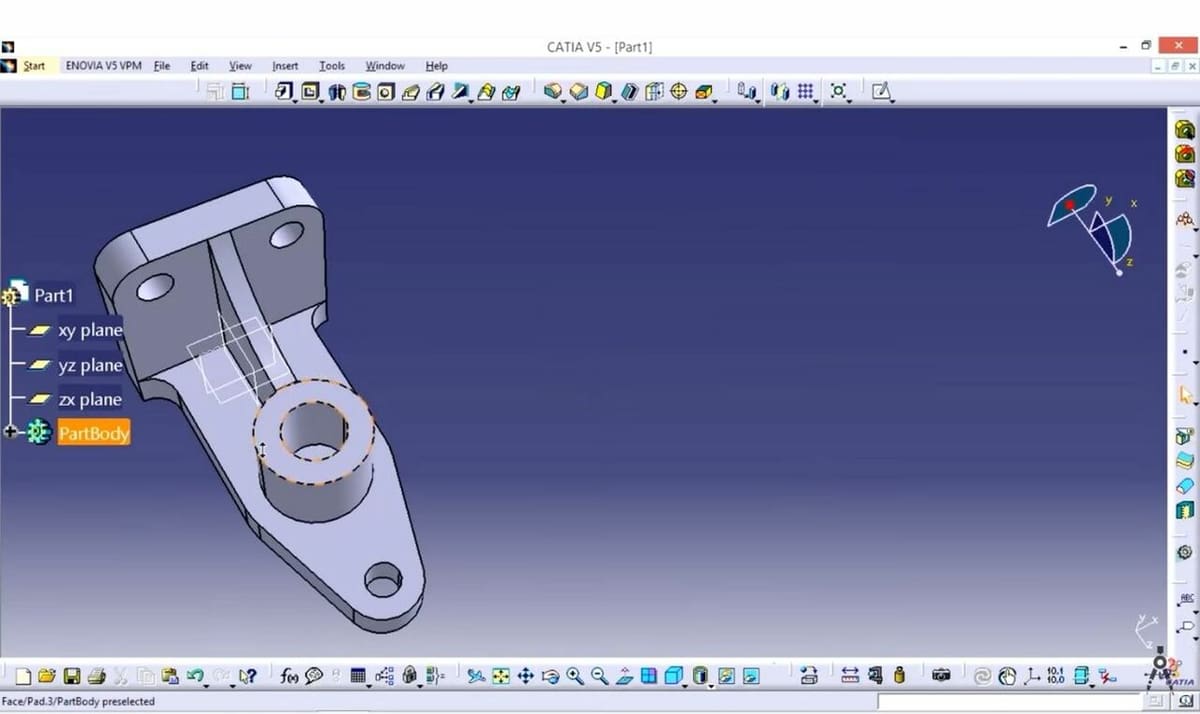Viewport: 1200px width, 714px height.
Task: Click the Sketcher icon in toolbar
Action: pyautogui.click(x=880, y=91)
